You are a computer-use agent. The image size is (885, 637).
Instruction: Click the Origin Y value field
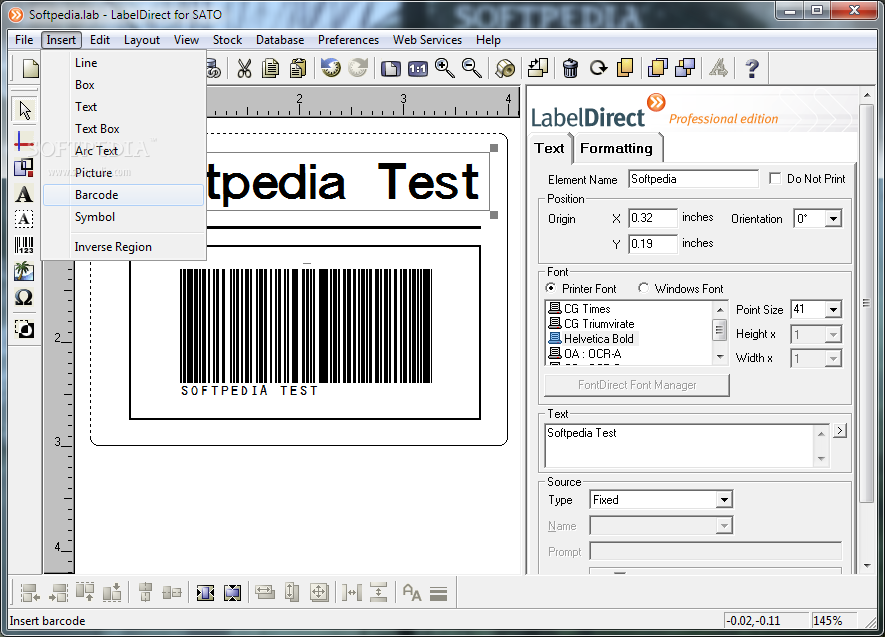click(652, 244)
